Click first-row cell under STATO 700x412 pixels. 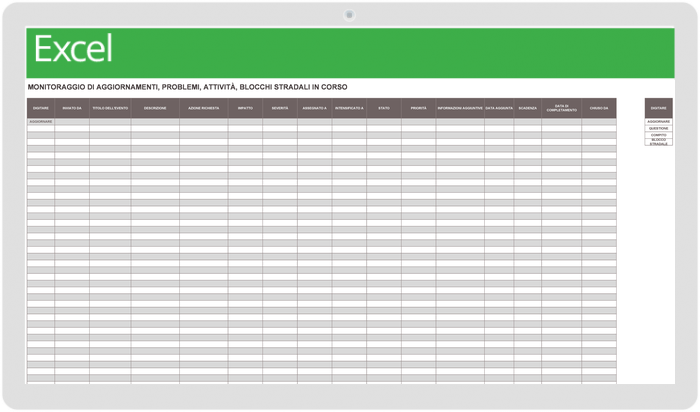384,121
